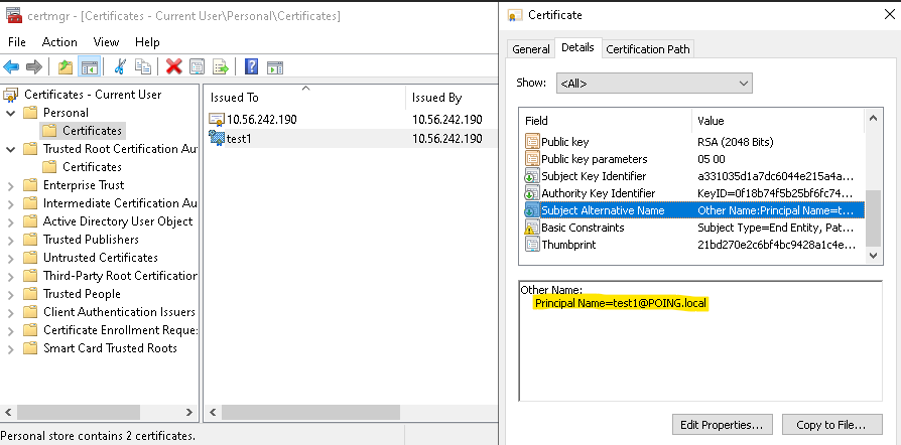
Task: Click the Properties toolbar icon
Action: tap(197, 67)
